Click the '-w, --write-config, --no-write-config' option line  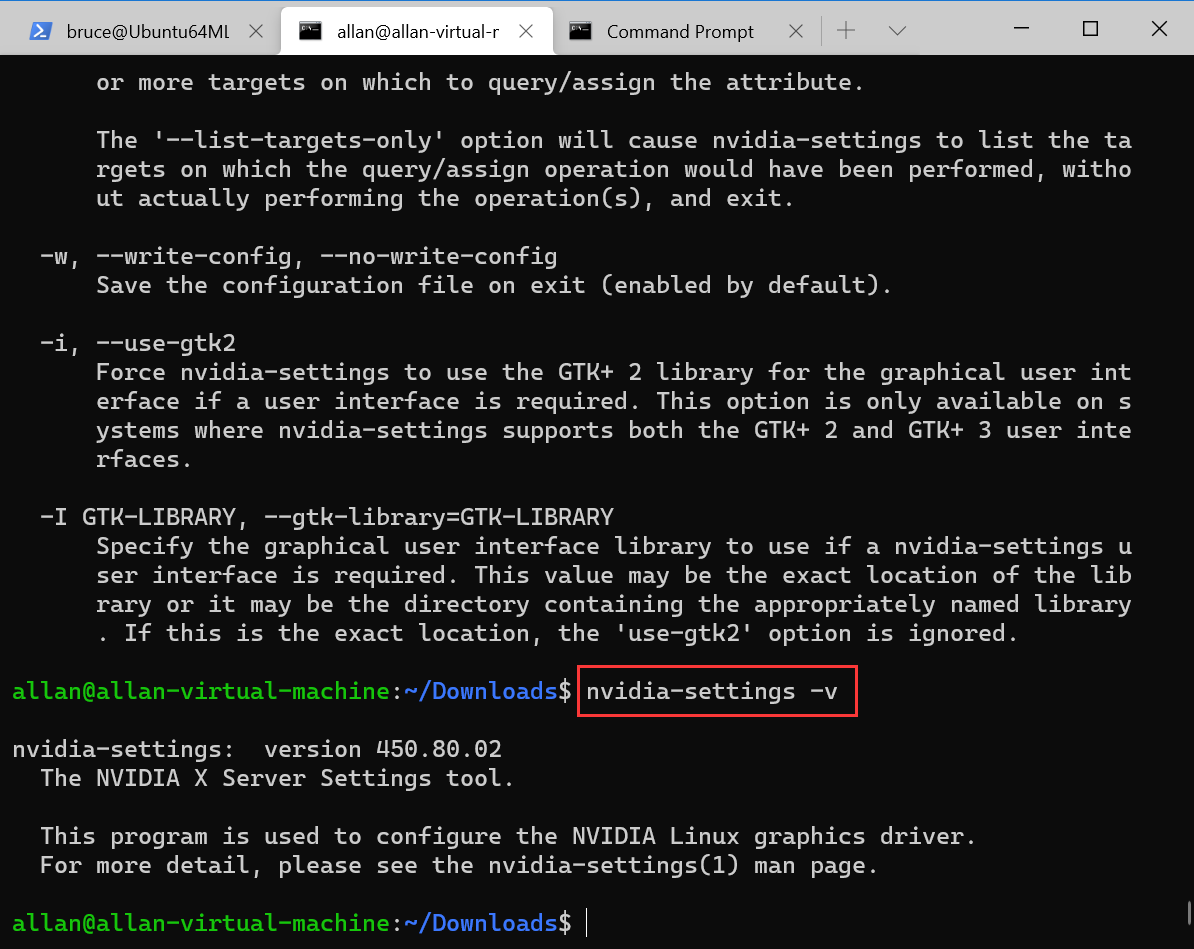coord(298,257)
